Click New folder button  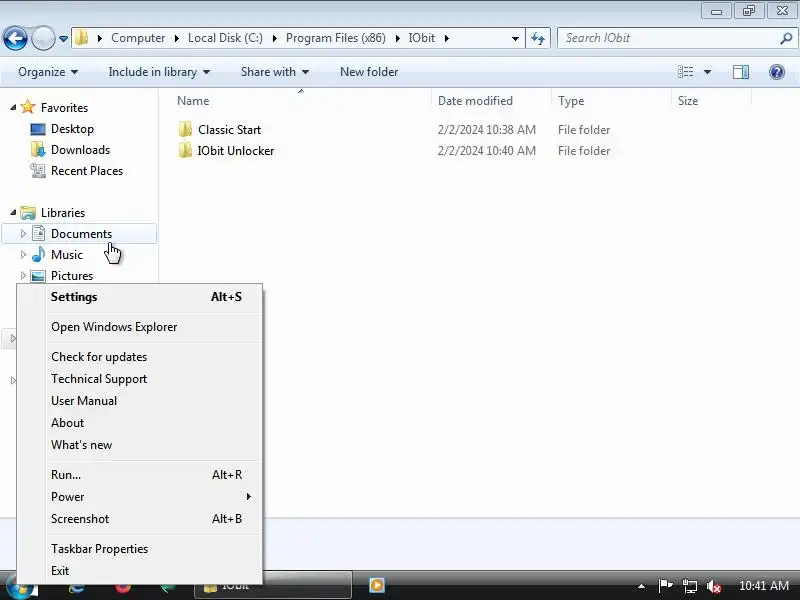pyautogui.click(x=369, y=72)
